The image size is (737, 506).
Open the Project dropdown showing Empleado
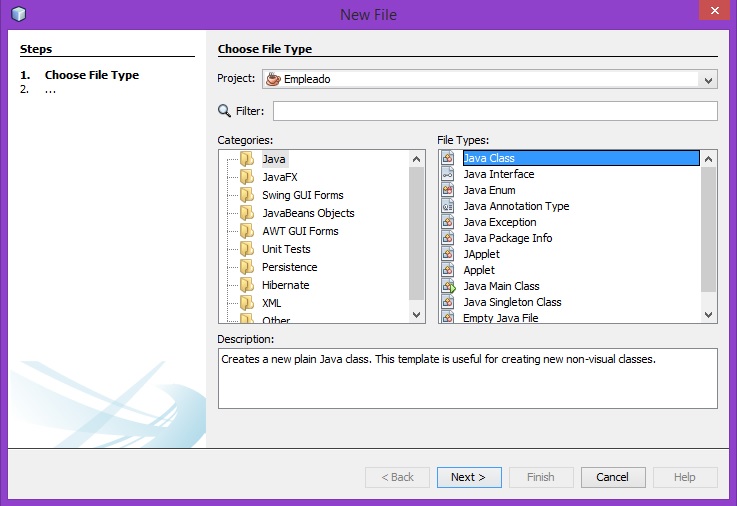[709, 80]
